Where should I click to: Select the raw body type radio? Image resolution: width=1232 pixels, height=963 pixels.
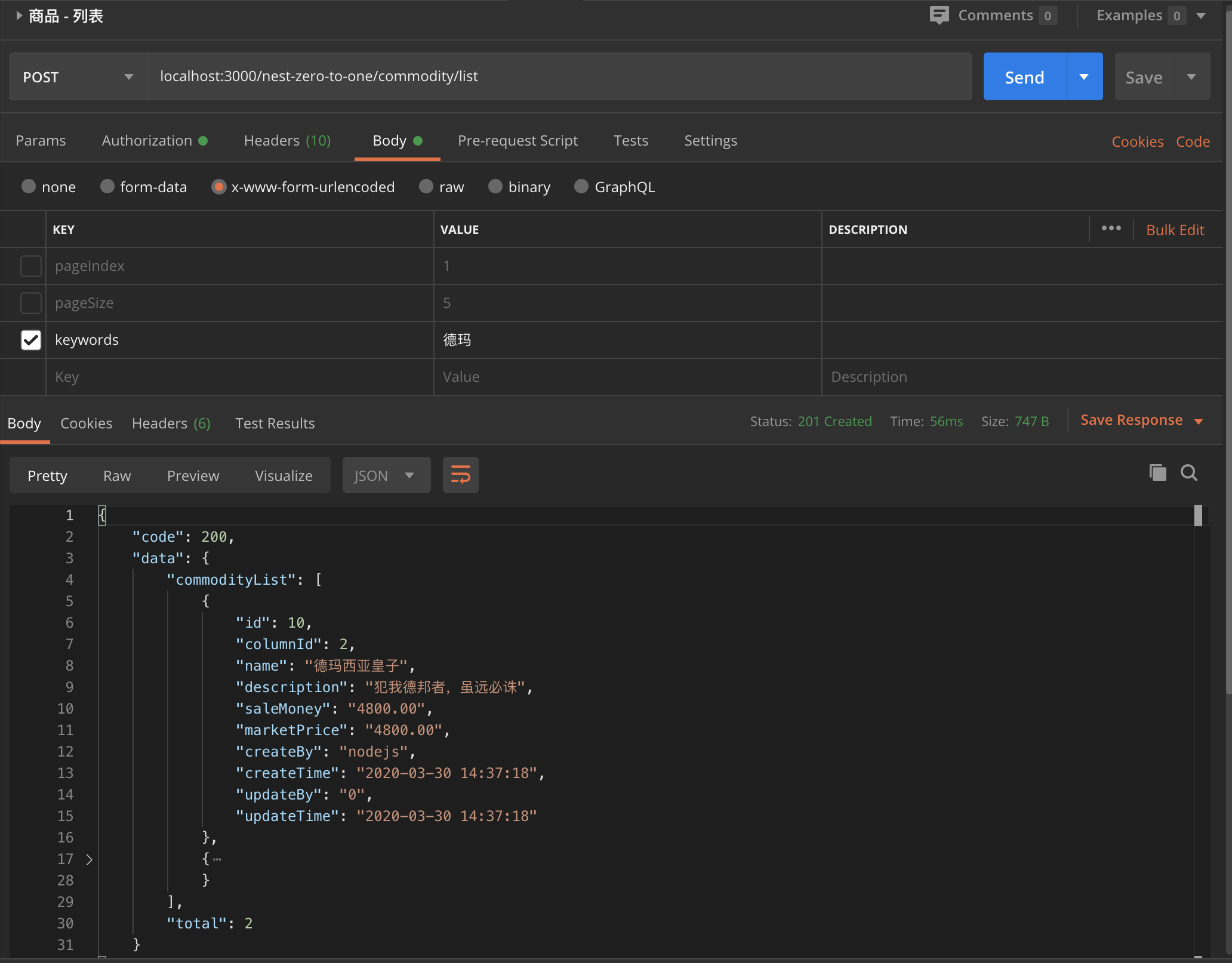[x=426, y=187]
